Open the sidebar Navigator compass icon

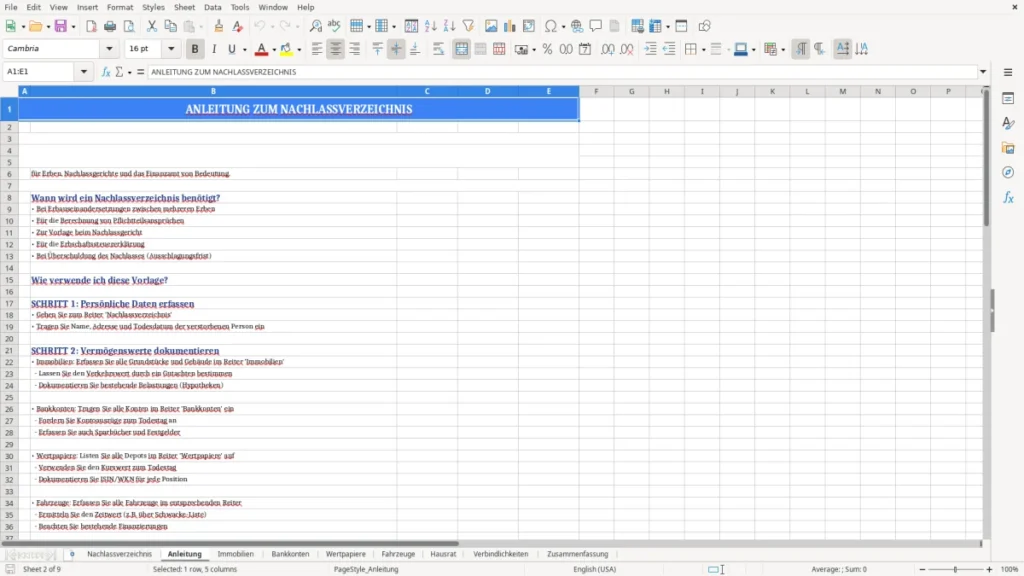pyautogui.click(x=1008, y=172)
